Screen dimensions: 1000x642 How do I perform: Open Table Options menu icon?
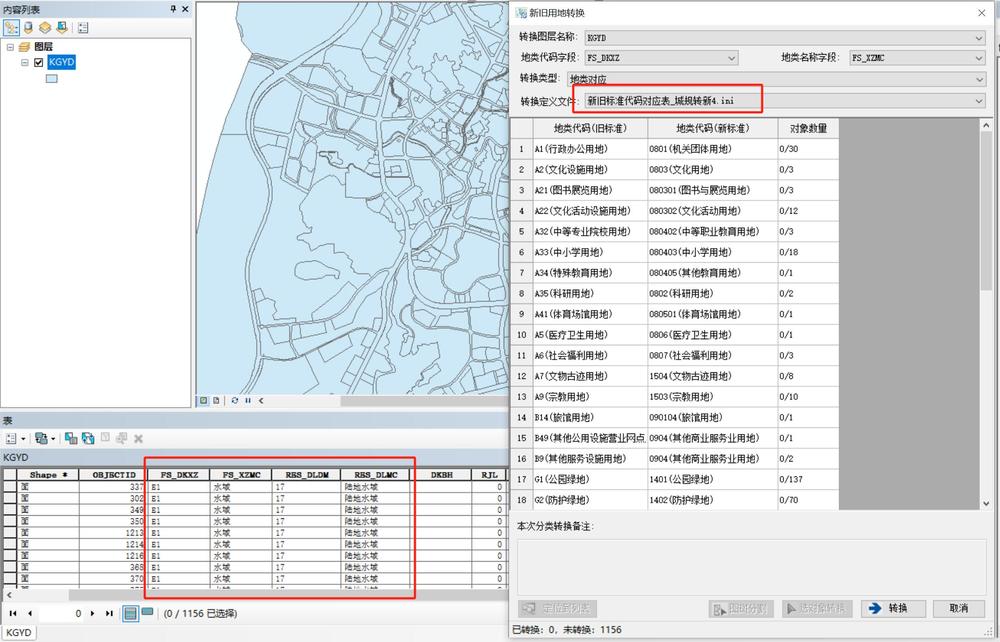pos(11,439)
